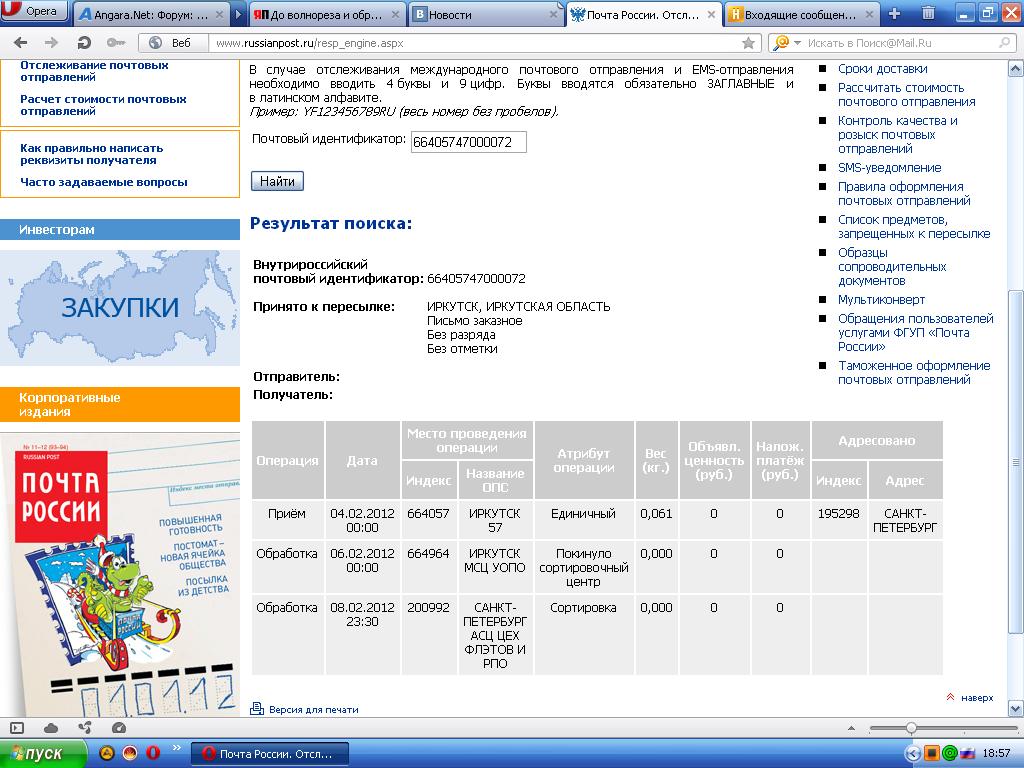Expand hidden tray icons arrow
1024x768 pixels.
coord(912,754)
